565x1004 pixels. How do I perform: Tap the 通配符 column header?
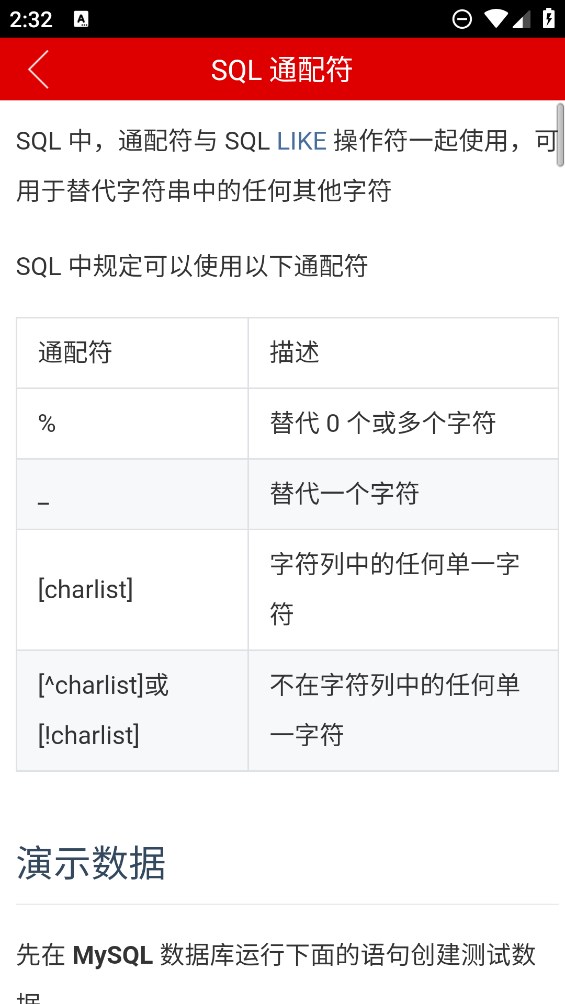click(133, 353)
